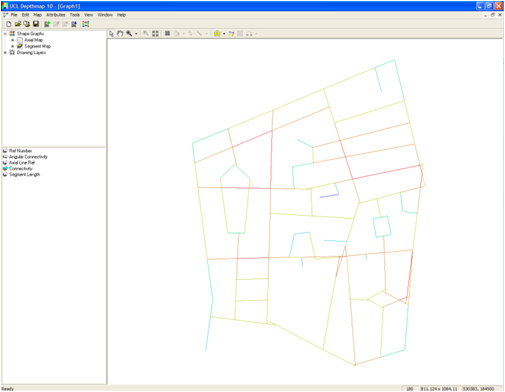Viewport: 505px width, 392px height.
Task: Collapse the Shape Graphs tree node
Action: 5,34
